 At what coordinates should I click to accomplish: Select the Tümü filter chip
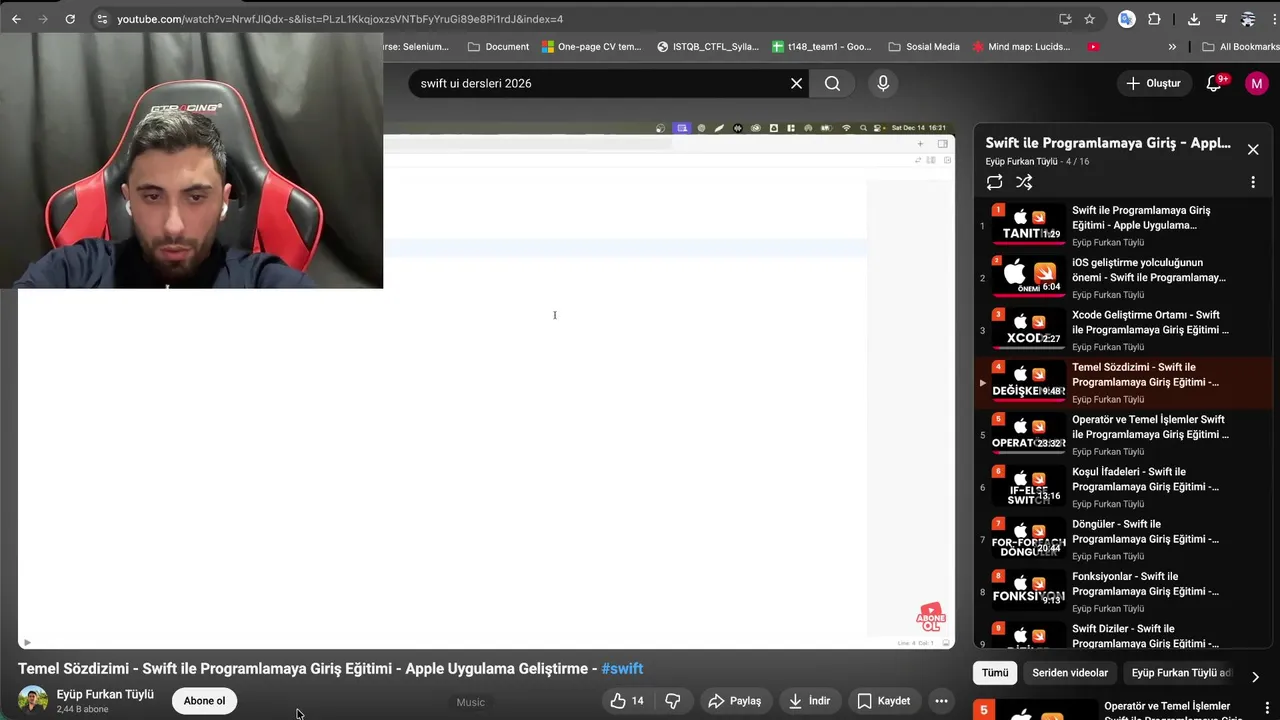click(x=995, y=673)
